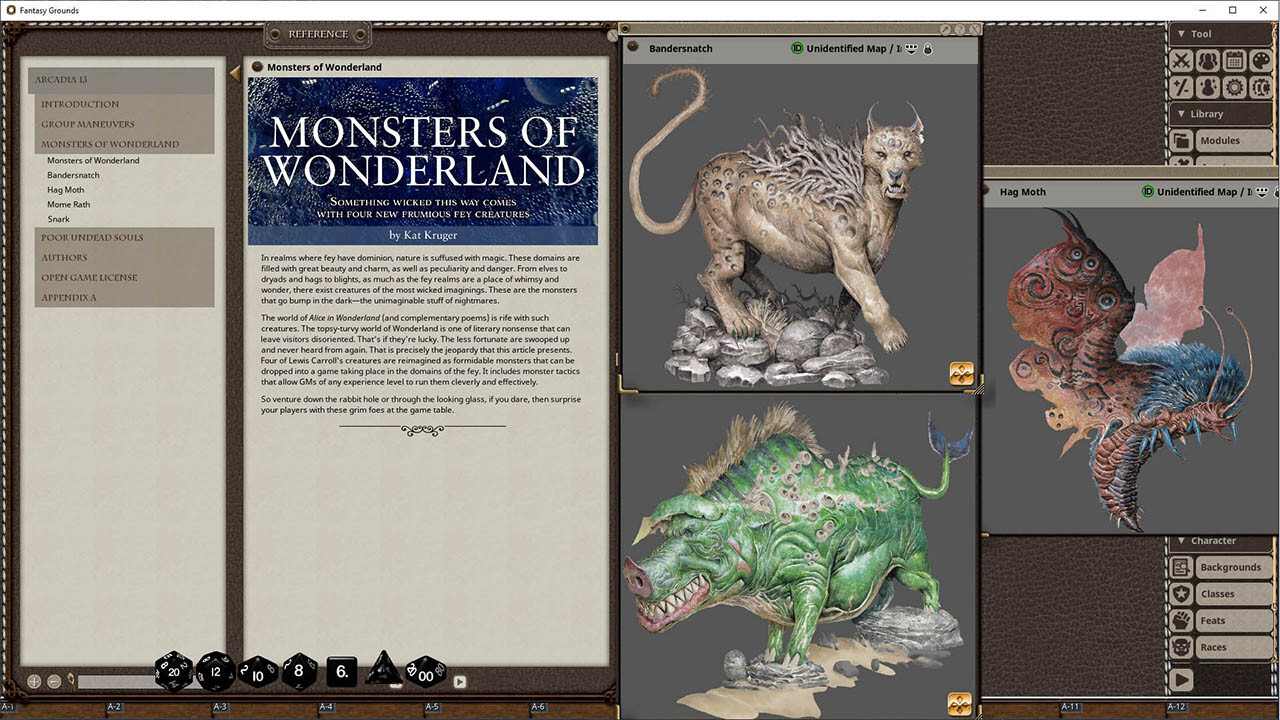
Task: Click the Modules library button
Action: pyautogui.click(x=1219, y=141)
